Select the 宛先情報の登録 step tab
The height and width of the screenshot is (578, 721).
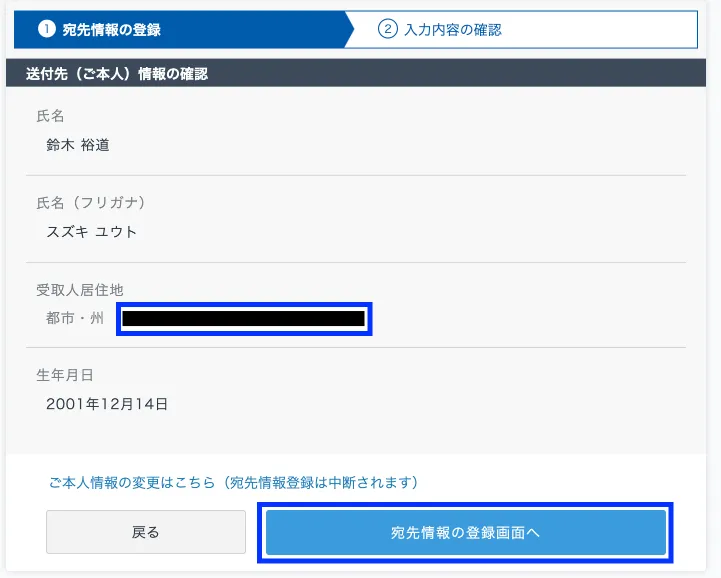[x=111, y=30]
